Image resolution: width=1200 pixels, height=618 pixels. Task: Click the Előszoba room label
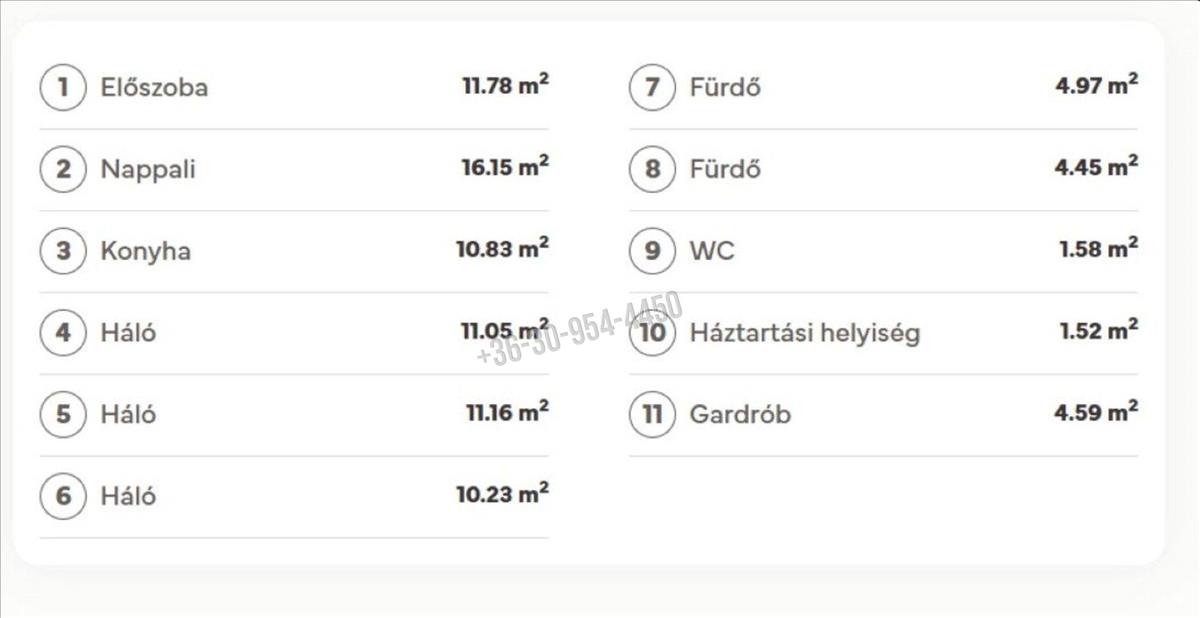tap(154, 87)
